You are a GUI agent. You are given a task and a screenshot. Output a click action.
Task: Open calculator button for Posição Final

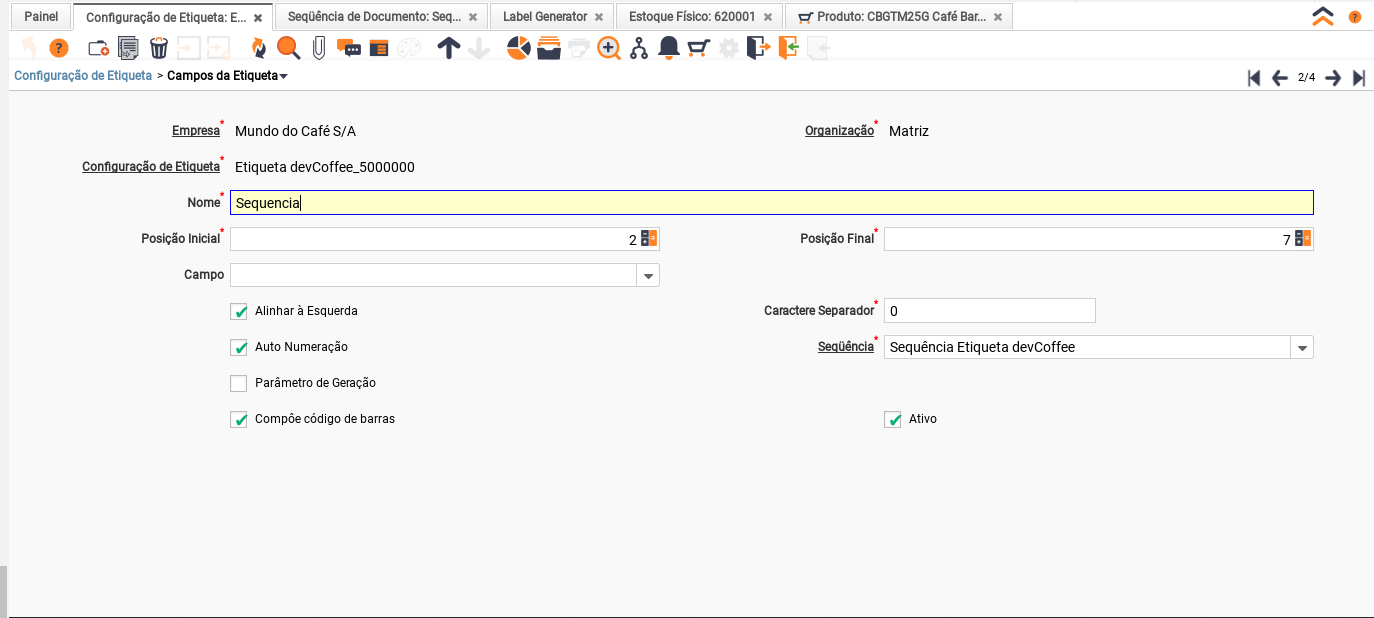pyautogui.click(x=1303, y=239)
